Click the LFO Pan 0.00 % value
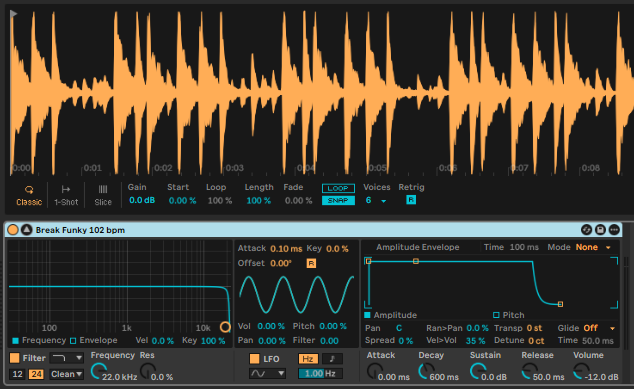The height and width of the screenshot is (389, 634). coord(272,340)
